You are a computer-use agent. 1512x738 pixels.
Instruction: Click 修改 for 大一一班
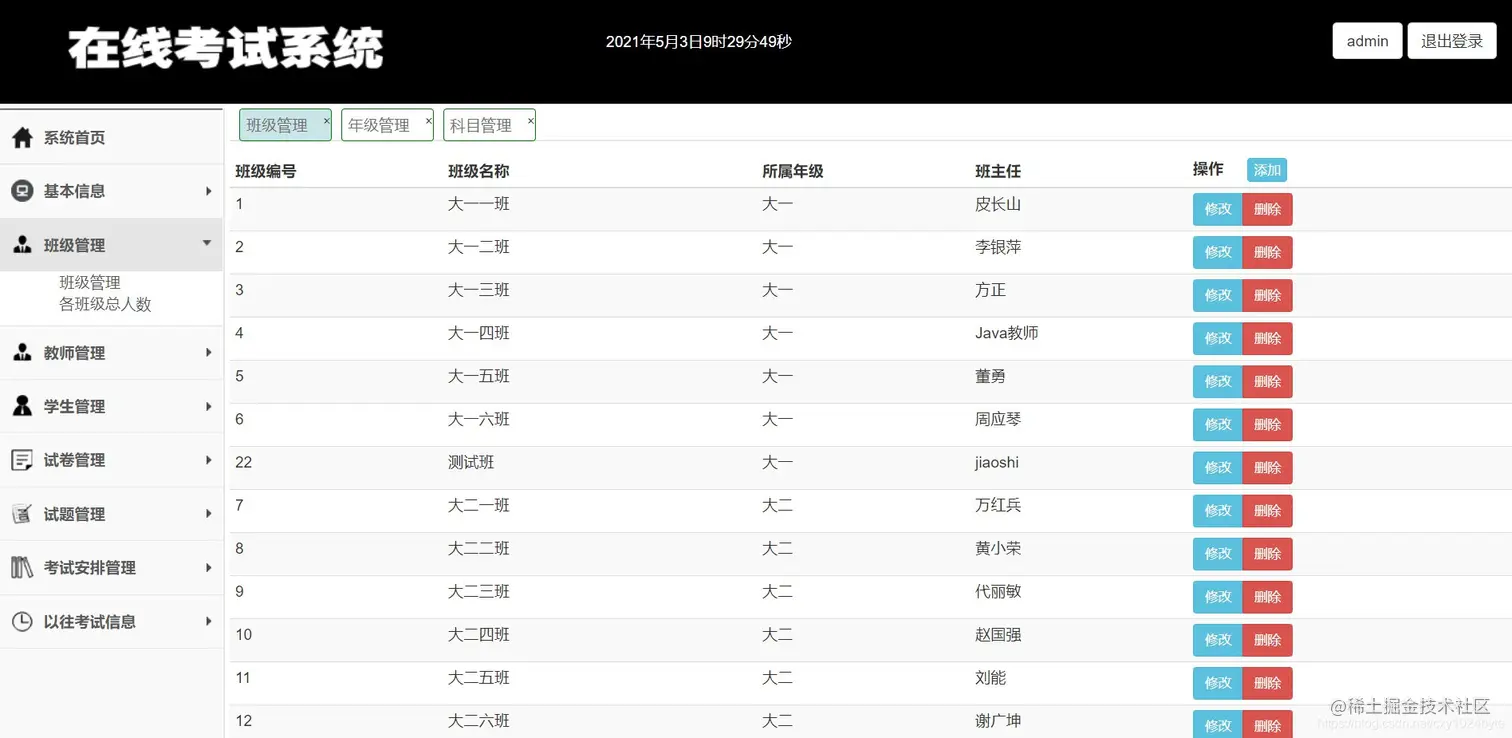pos(1217,209)
